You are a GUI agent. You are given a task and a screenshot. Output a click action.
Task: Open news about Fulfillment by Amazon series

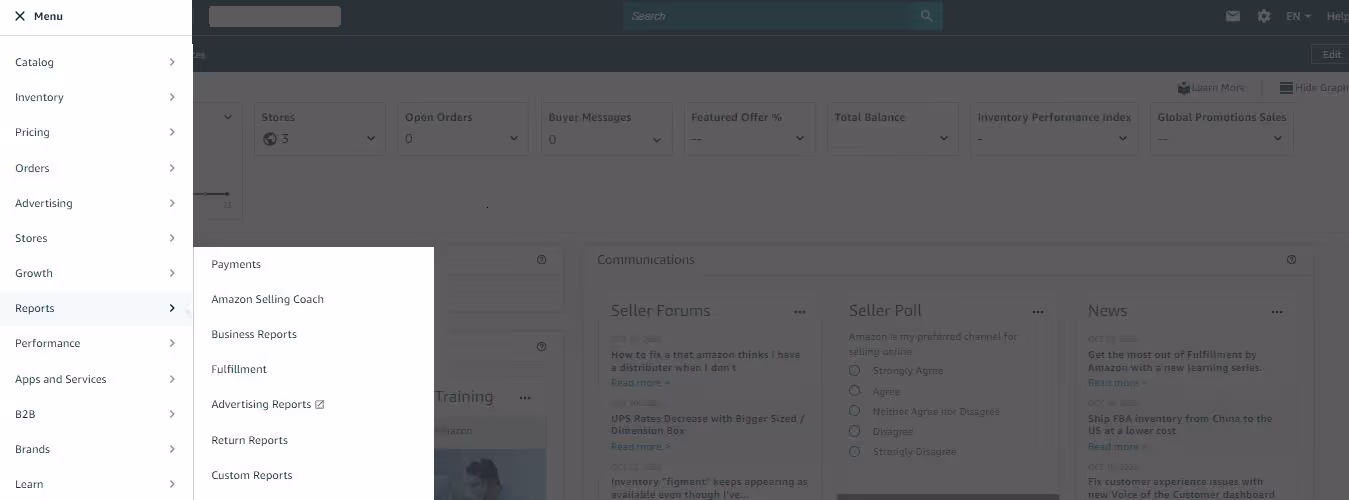[x=1175, y=361]
